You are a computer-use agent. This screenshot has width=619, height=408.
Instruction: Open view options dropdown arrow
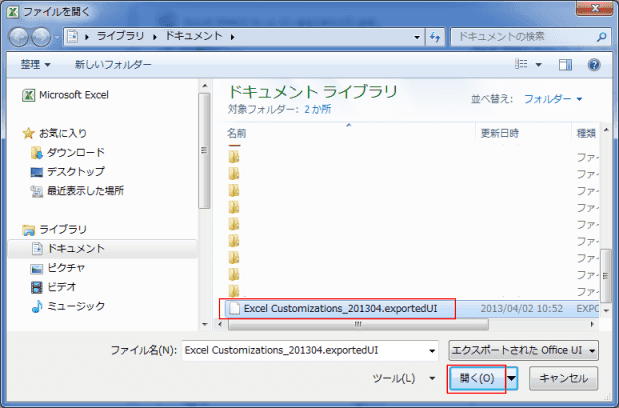(x=538, y=65)
